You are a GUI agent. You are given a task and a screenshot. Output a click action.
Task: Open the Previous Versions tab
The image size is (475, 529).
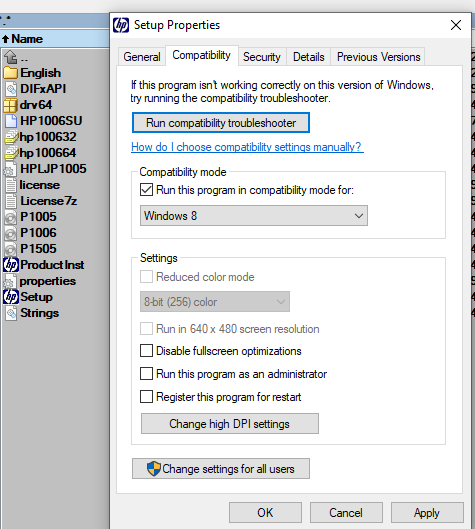(x=379, y=57)
